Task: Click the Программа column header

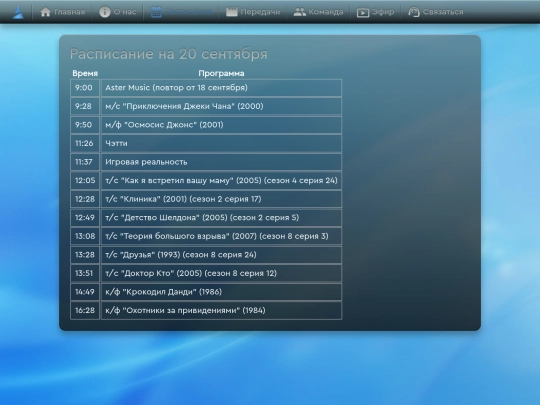Action: click(221, 73)
